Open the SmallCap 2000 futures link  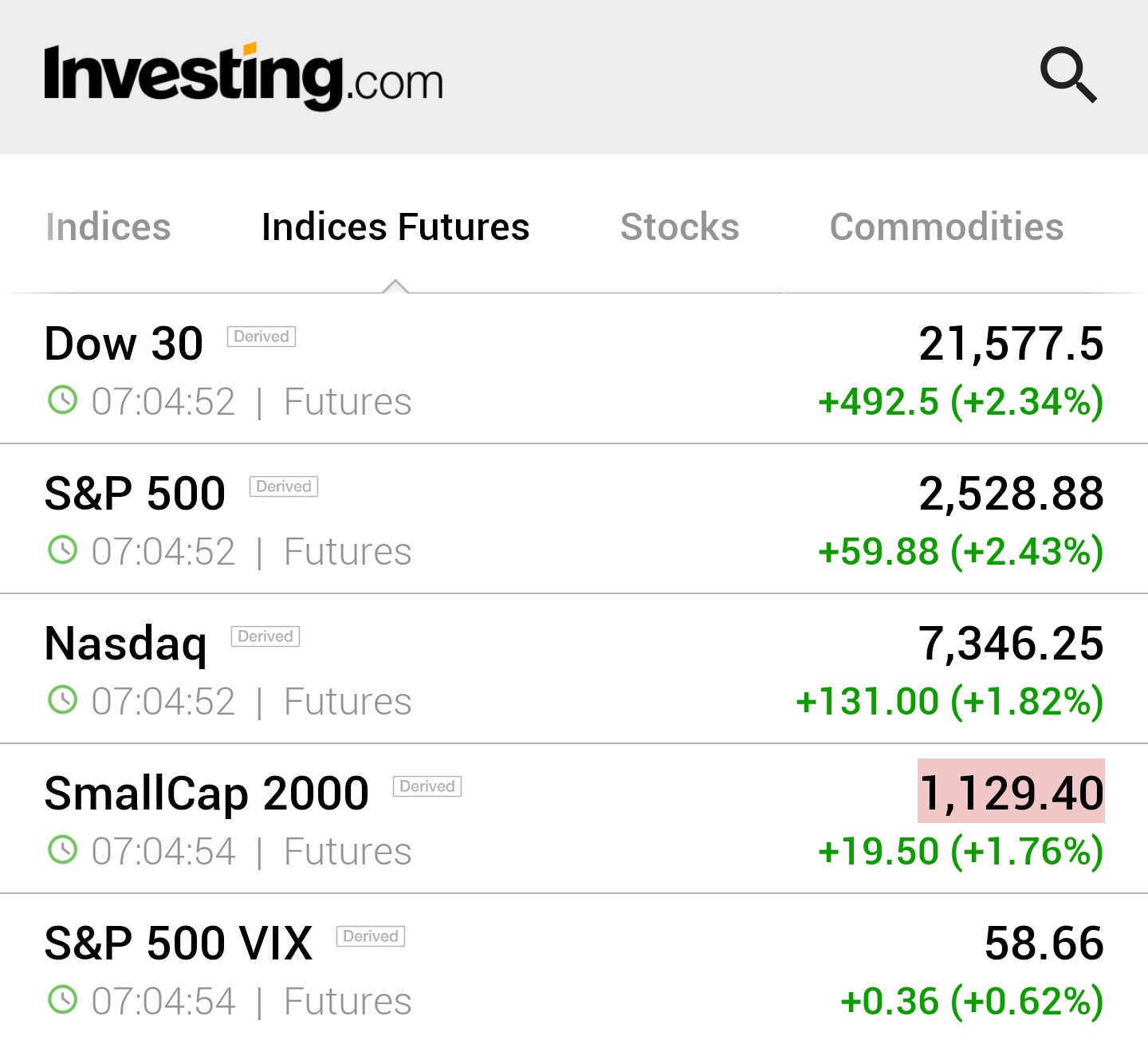pos(206,794)
